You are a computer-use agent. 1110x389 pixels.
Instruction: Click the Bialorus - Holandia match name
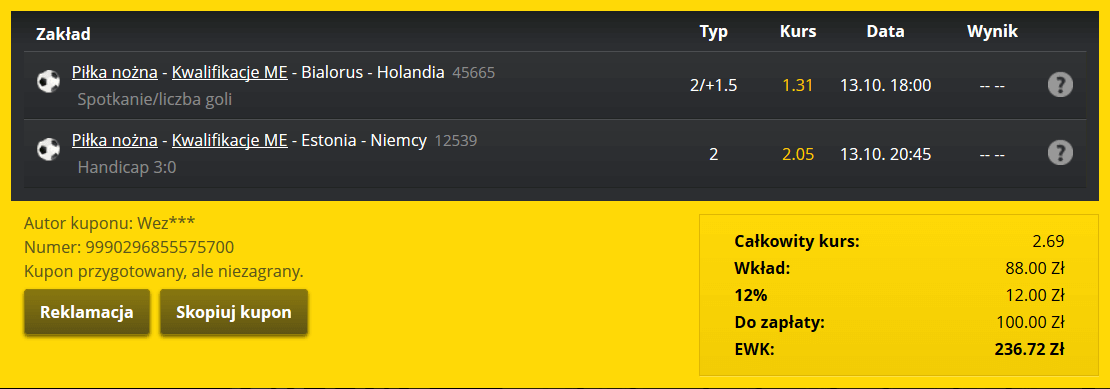click(373, 72)
